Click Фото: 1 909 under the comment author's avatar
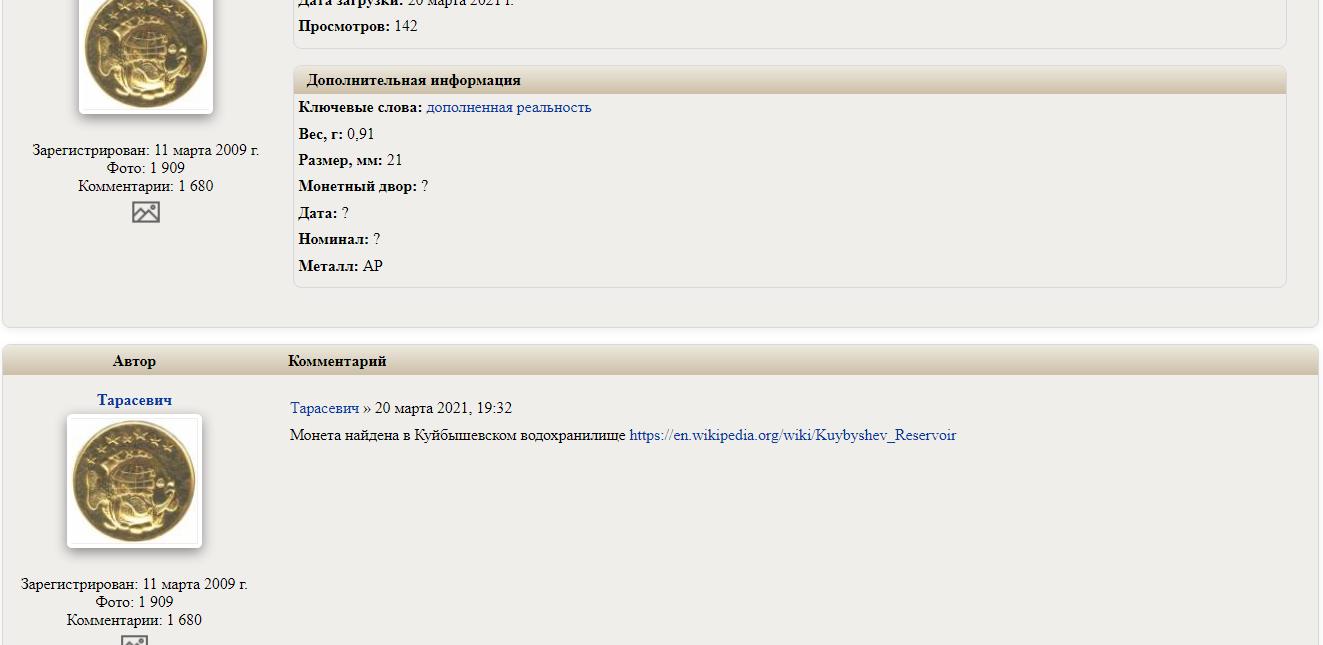This screenshot has width=1323, height=645. click(x=134, y=602)
